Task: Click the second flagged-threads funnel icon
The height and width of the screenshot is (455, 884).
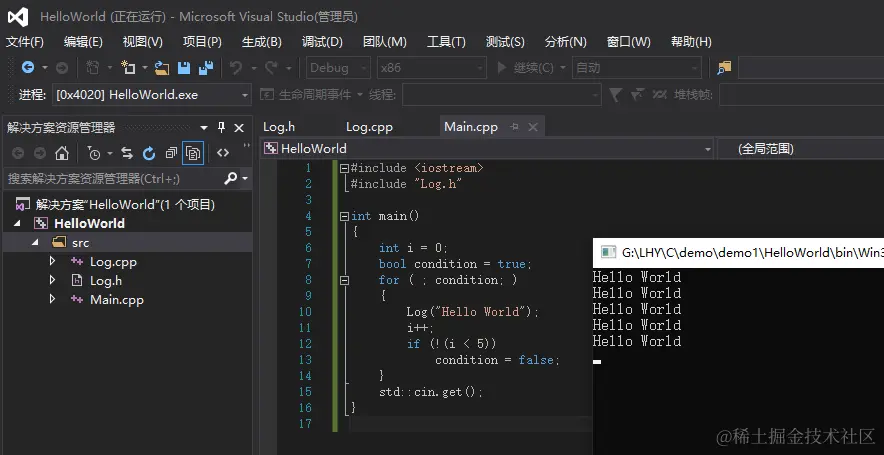Action: point(637,95)
